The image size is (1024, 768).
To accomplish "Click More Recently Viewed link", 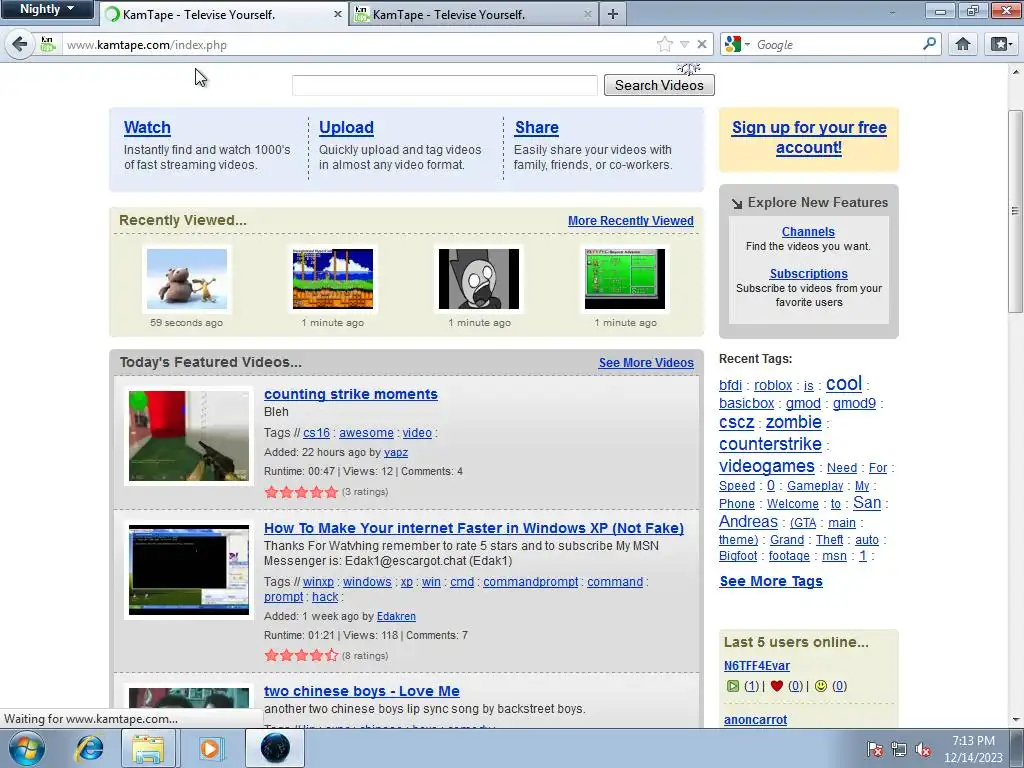I will coord(630,221).
